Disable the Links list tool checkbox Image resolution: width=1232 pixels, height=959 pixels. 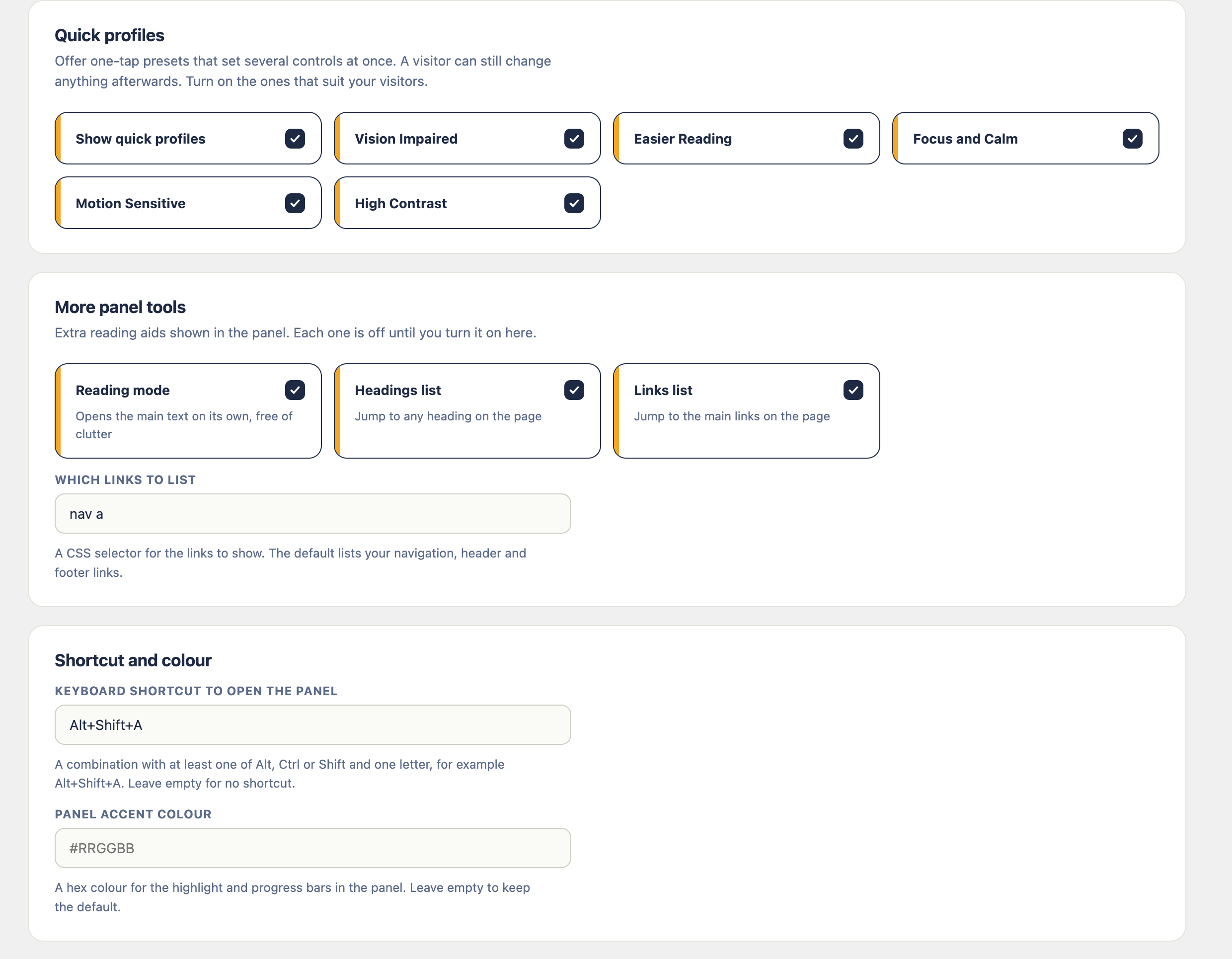coord(853,390)
